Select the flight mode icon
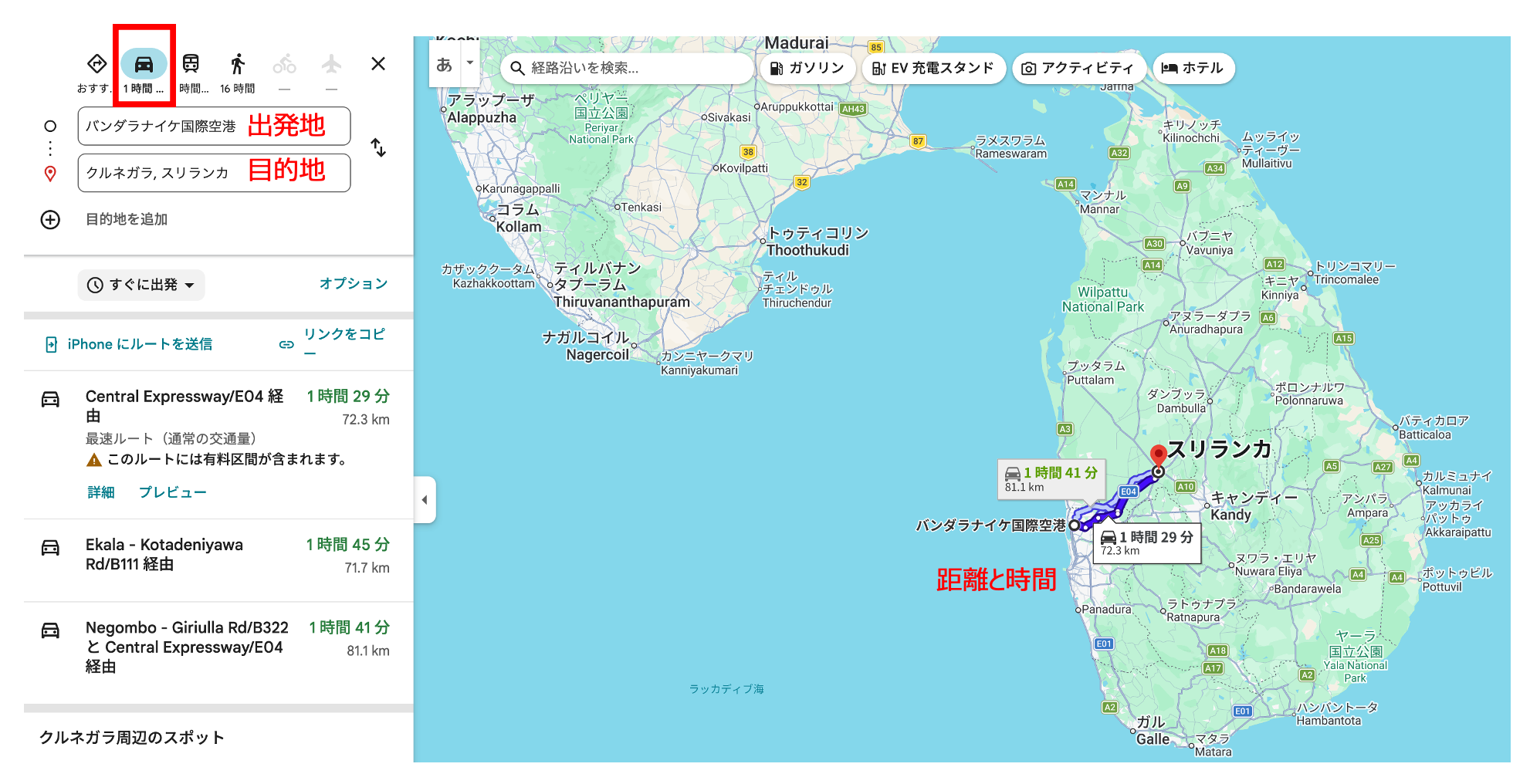The height and width of the screenshot is (784, 1530). 331,65
